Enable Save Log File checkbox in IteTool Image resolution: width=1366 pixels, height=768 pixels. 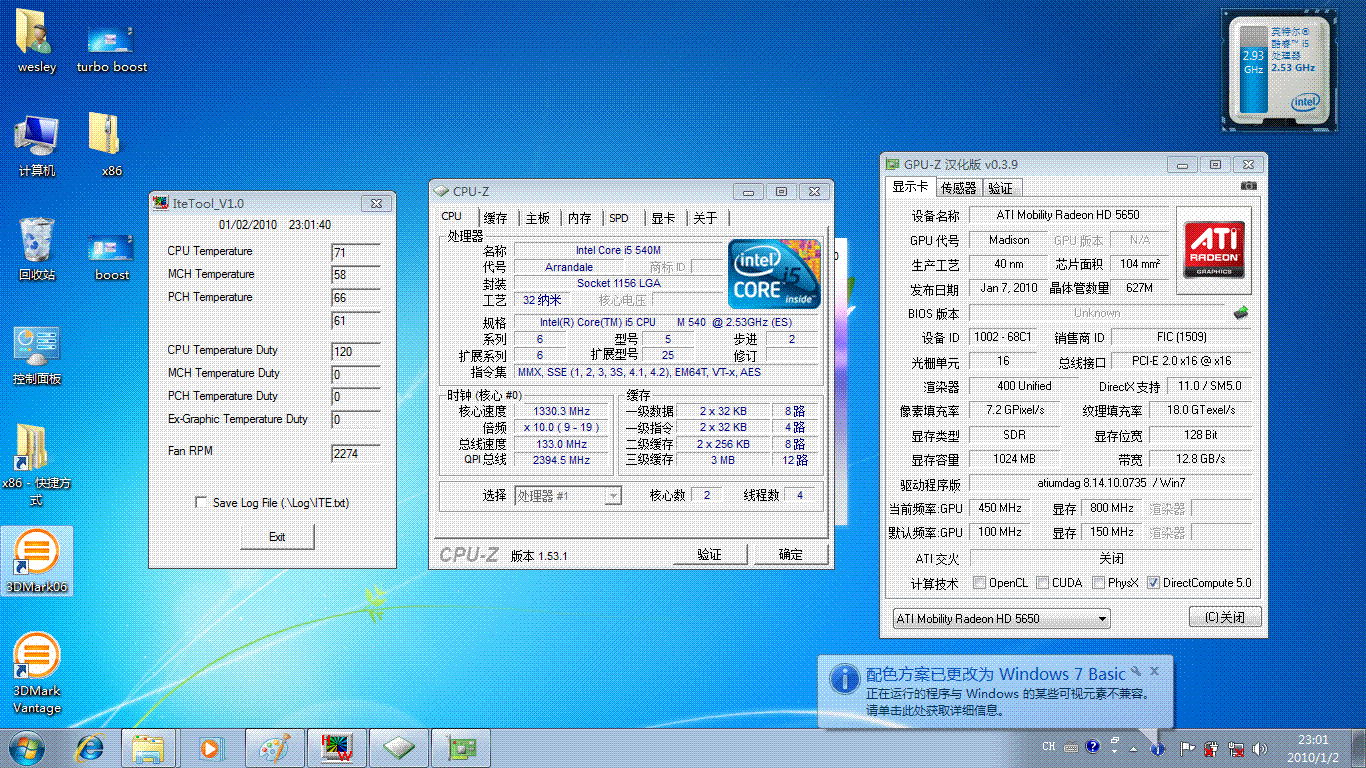(x=201, y=503)
